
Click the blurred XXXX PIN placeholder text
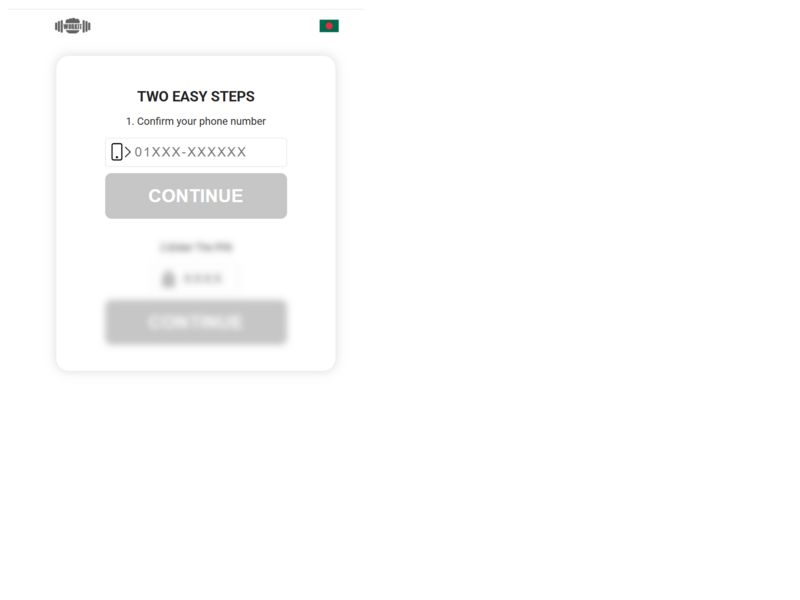coord(203,279)
